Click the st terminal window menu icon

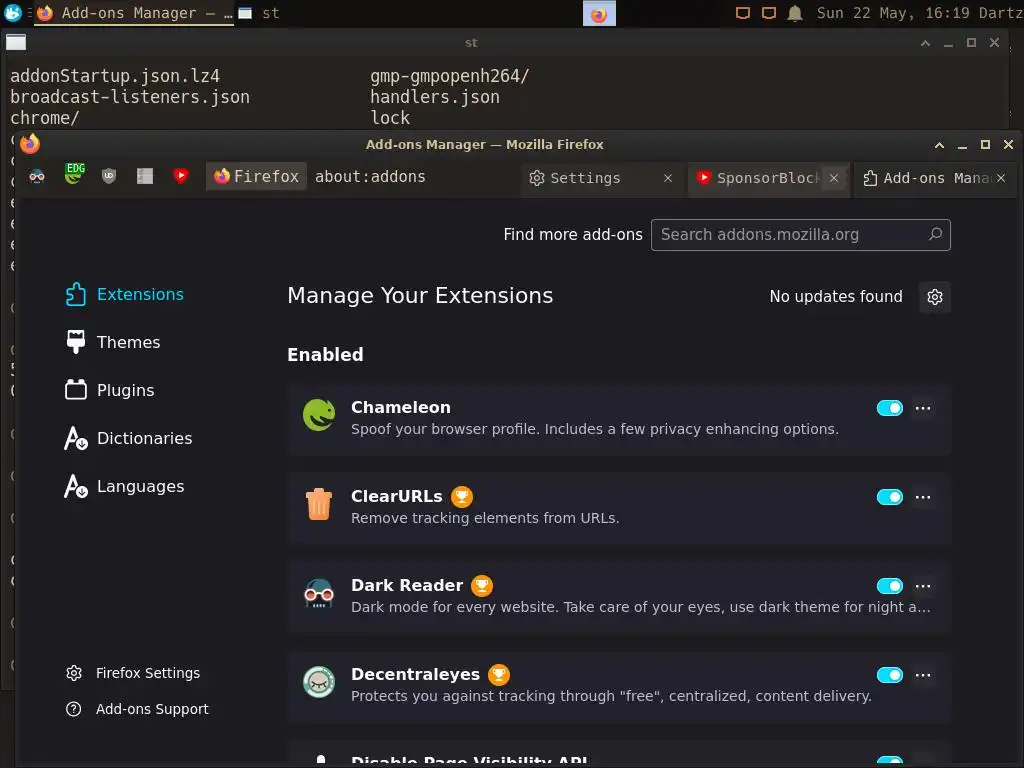pyautogui.click(x=16, y=42)
